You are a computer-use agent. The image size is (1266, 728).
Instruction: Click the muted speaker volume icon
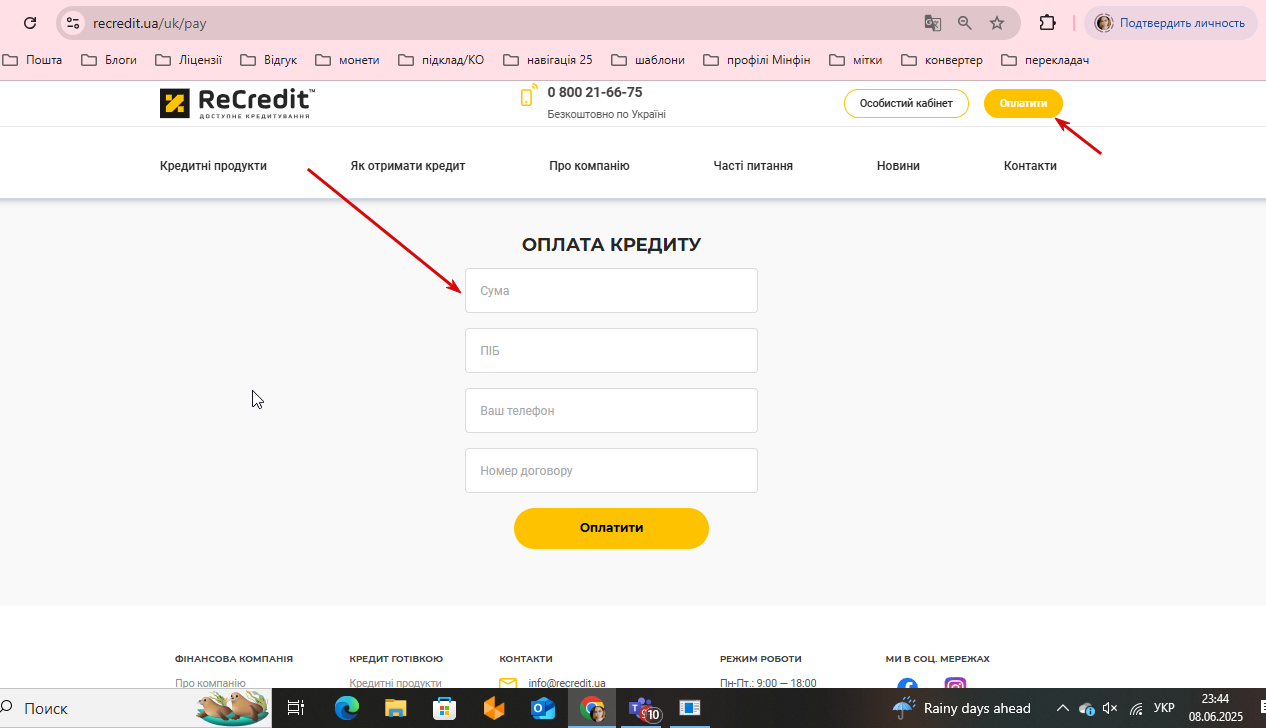point(1110,708)
